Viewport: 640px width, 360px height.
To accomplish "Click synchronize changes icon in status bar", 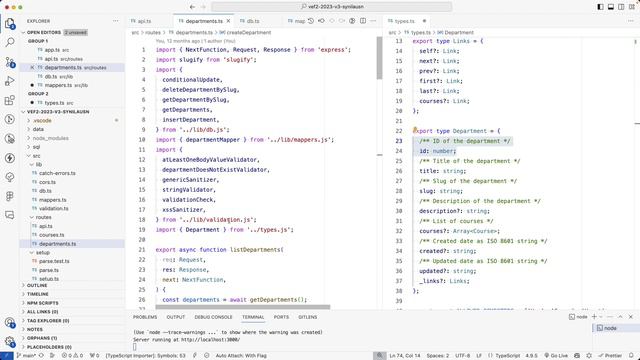I will point(41,356).
